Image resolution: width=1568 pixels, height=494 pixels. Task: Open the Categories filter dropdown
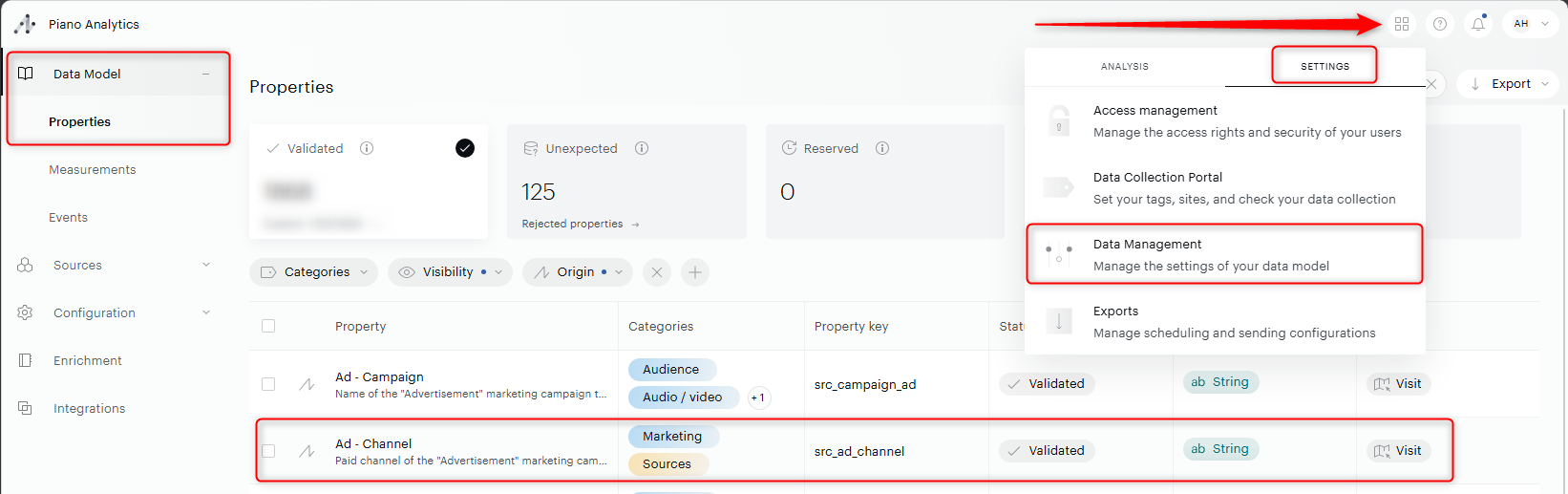point(313,272)
